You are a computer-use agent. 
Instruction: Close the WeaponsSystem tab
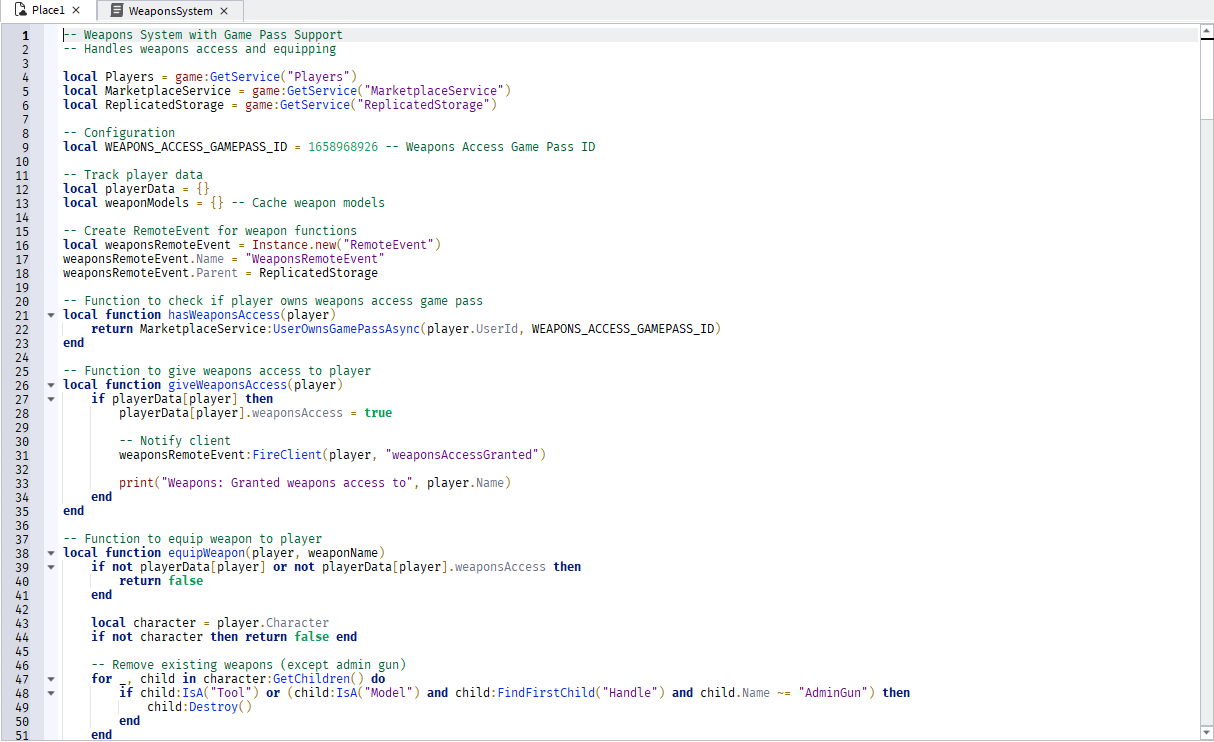(x=224, y=11)
